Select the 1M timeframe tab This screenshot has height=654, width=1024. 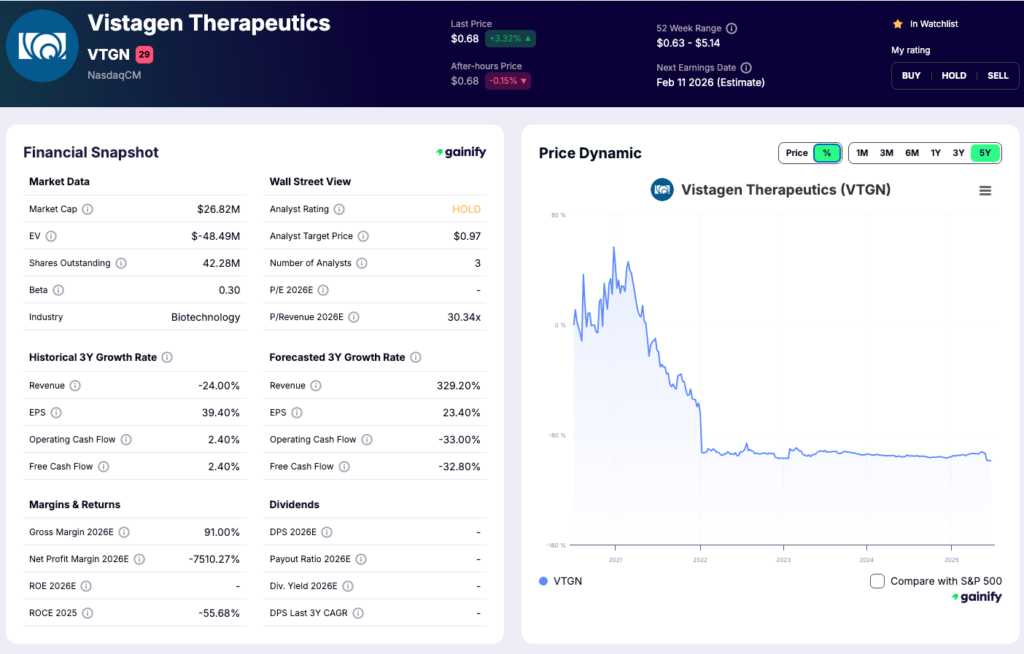click(862, 152)
